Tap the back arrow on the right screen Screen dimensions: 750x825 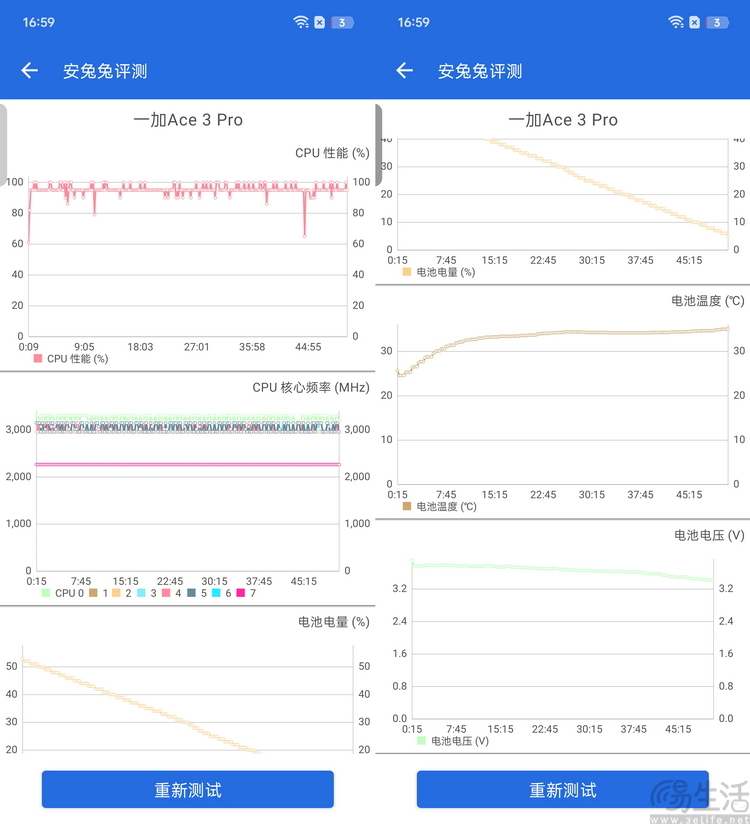(405, 70)
